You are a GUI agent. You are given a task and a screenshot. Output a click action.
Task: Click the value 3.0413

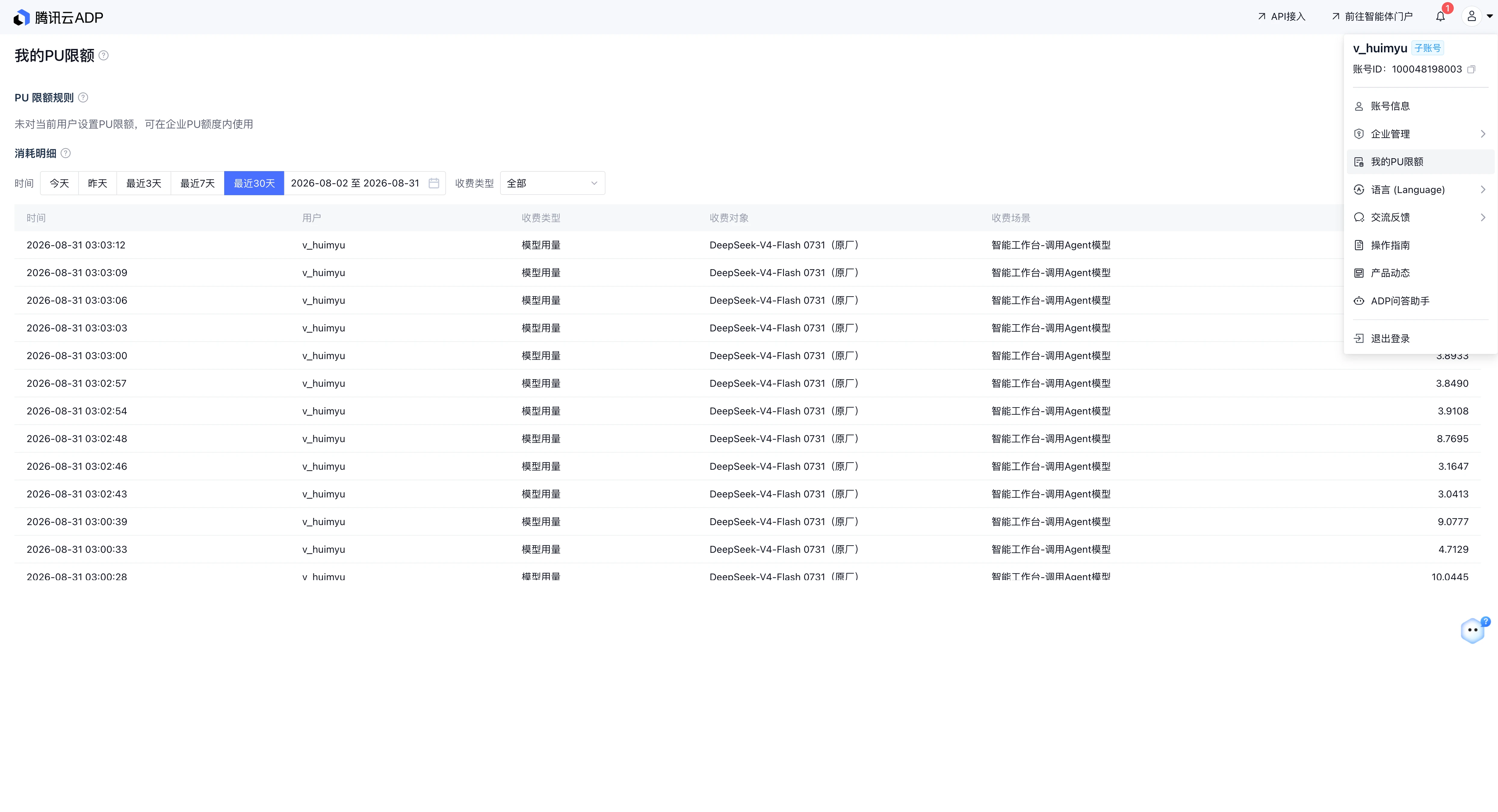(x=1453, y=494)
